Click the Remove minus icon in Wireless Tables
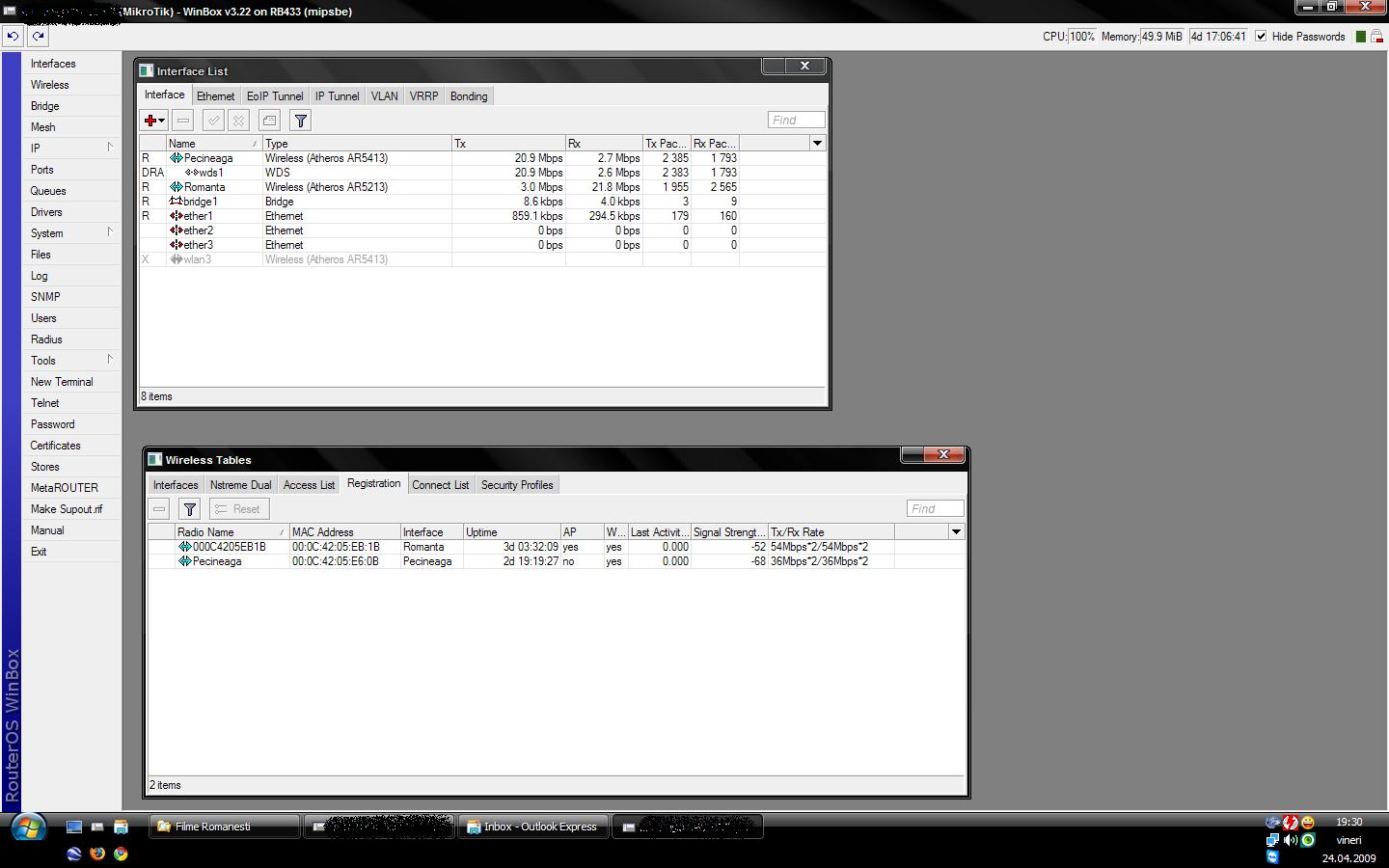This screenshot has width=1389, height=868. pos(159,509)
